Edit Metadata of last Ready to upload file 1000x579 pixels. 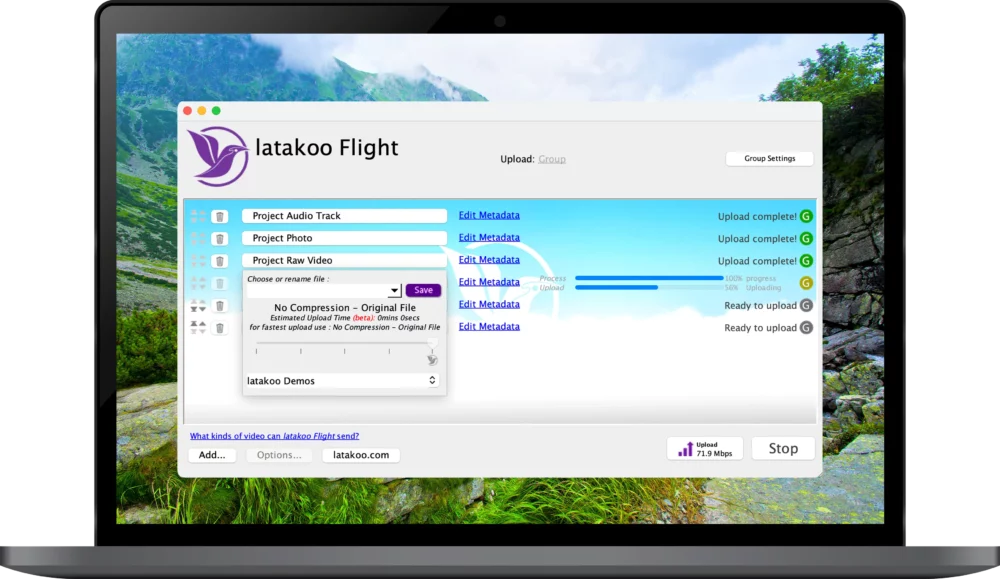click(489, 326)
